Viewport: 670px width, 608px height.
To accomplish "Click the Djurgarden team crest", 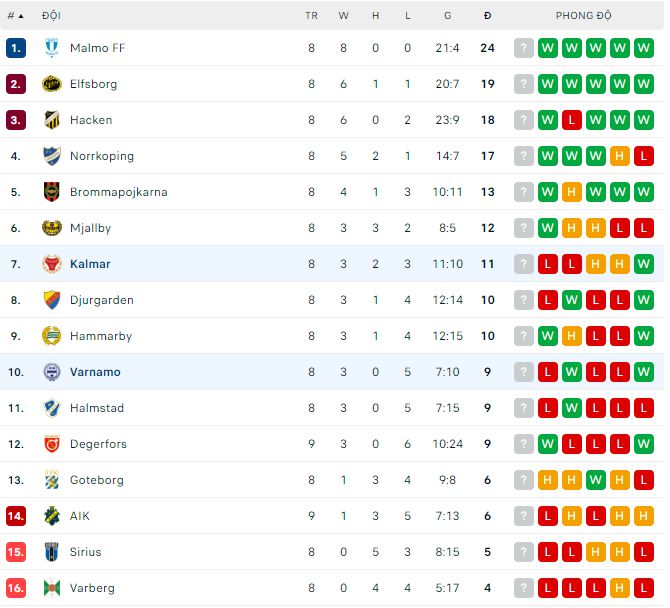I will (52, 300).
